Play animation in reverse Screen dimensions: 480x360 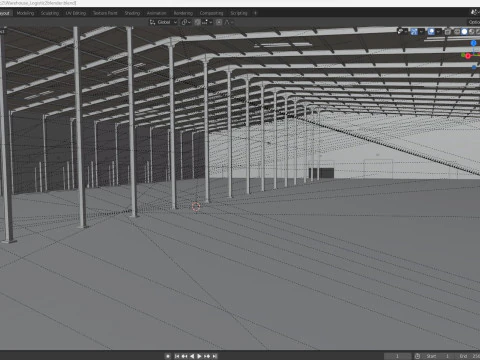pyautogui.click(x=192, y=356)
